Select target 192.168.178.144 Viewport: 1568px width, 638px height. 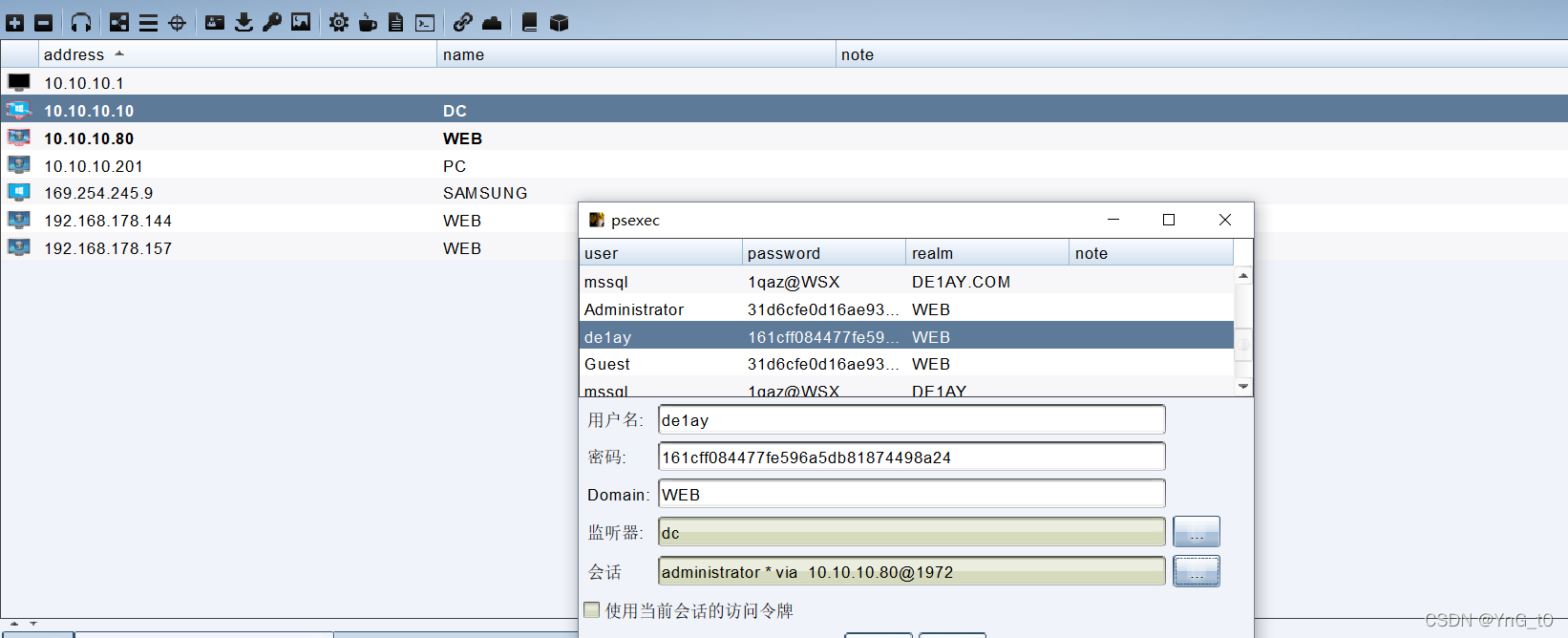pyautogui.click(x=291, y=220)
